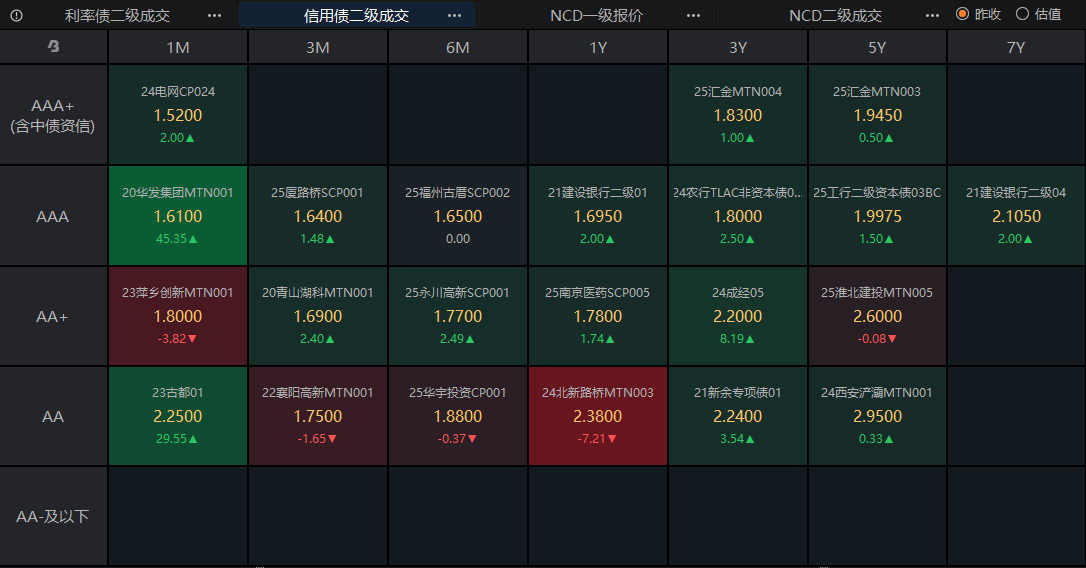The width and height of the screenshot is (1086, 568).
Task: Click the 25汇金MTN004 bond cell
Action: pos(738,114)
